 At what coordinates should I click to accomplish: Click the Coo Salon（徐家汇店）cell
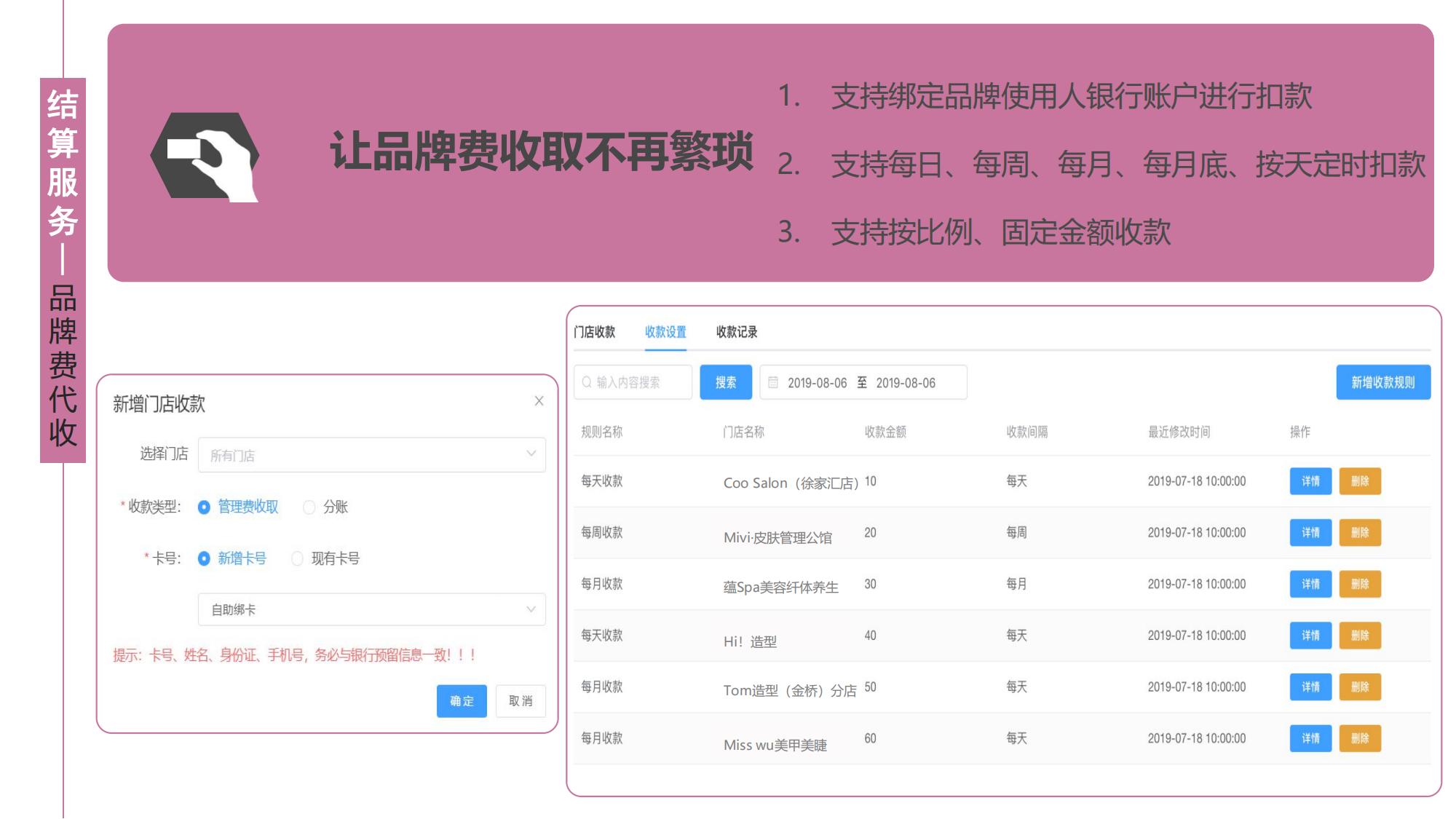(791, 483)
